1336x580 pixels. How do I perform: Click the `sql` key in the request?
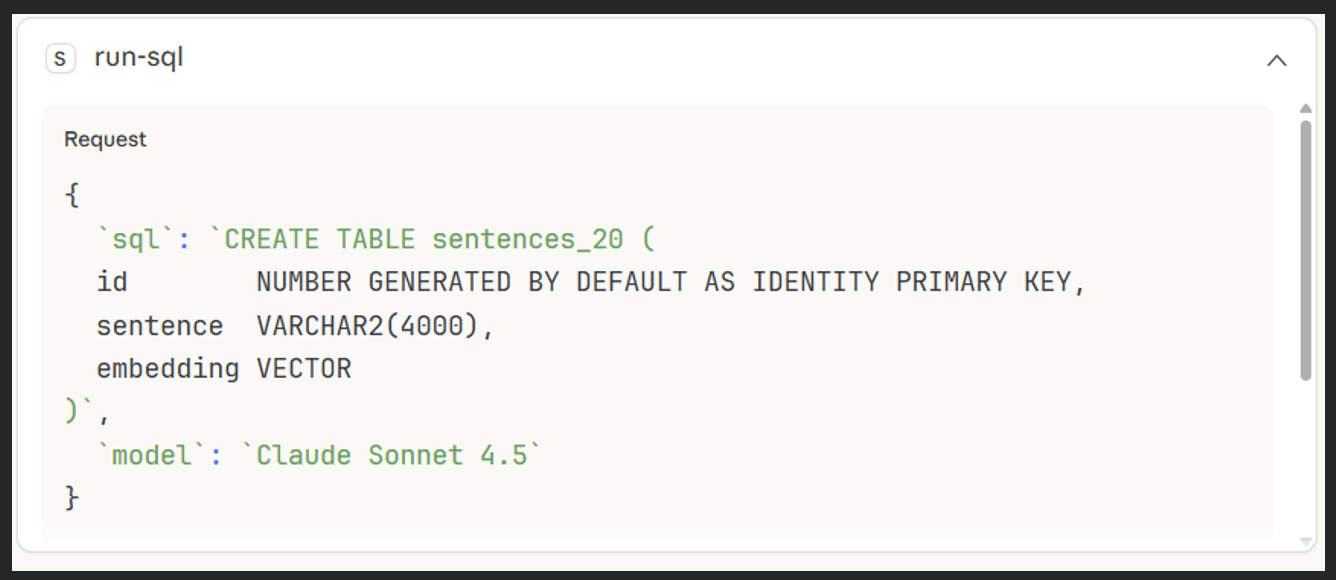click(136, 240)
